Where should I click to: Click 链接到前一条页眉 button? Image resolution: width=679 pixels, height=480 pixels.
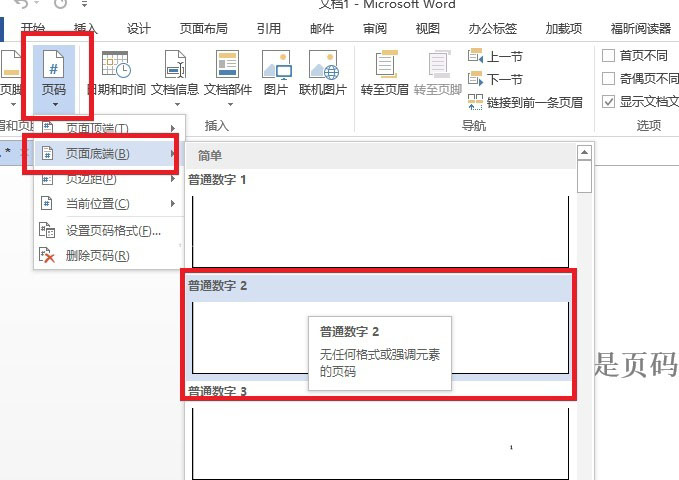pyautogui.click(x=525, y=102)
